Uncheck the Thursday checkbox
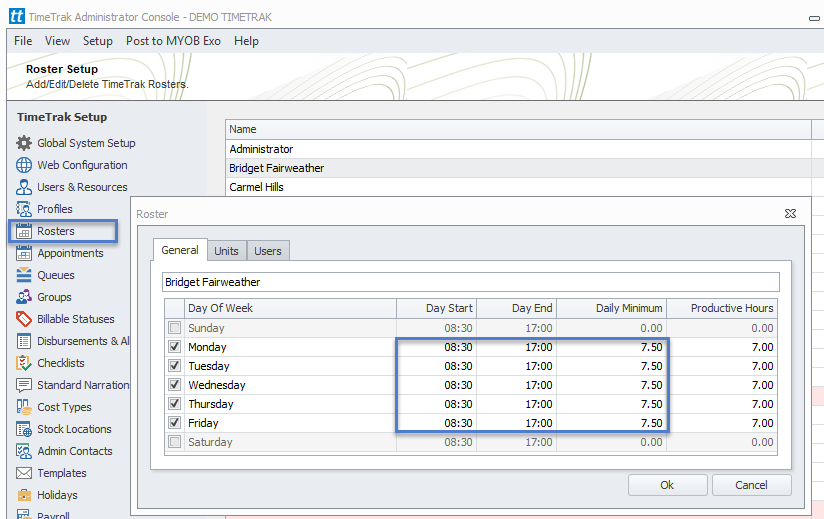Image resolution: width=824 pixels, height=519 pixels. pos(174,403)
